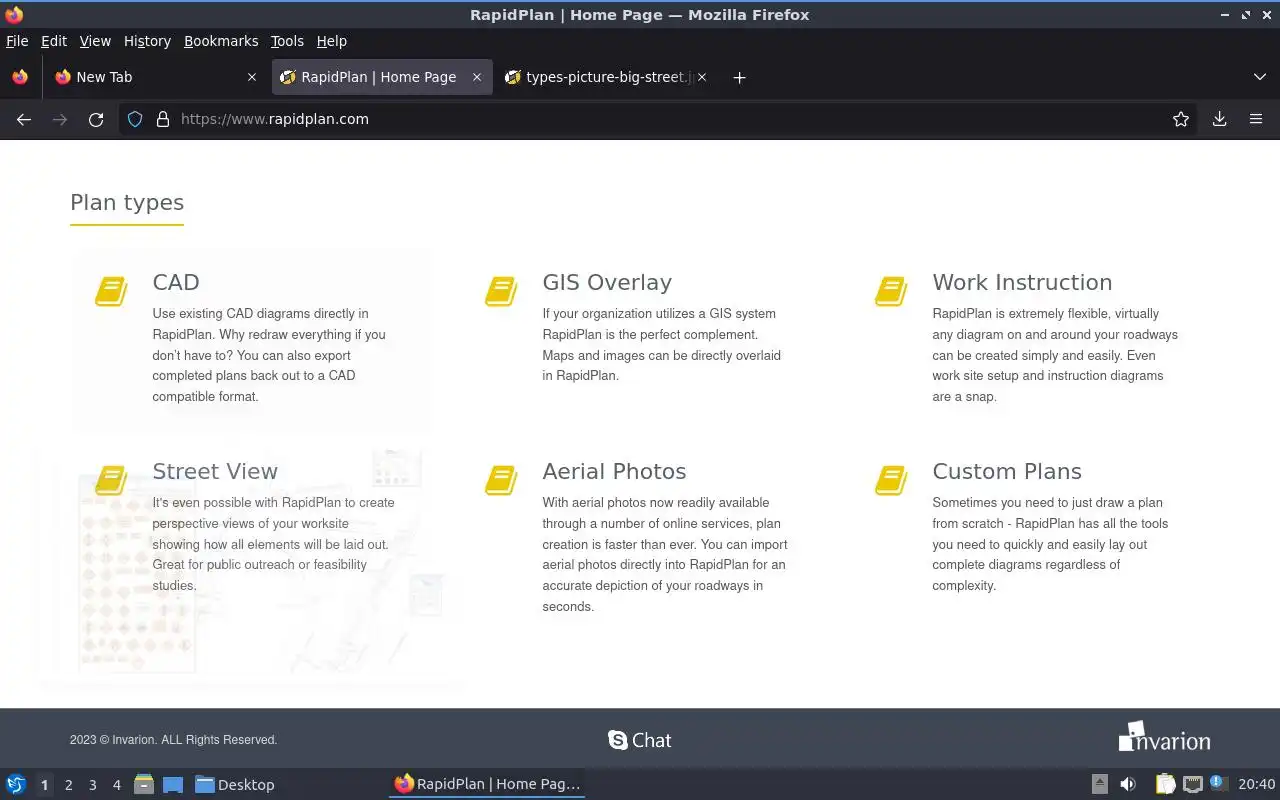Image resolution: width=1280 pixels, height=800 pixels.
Task: Click the Aerial Photos book icon
Action: pos(501,480)
